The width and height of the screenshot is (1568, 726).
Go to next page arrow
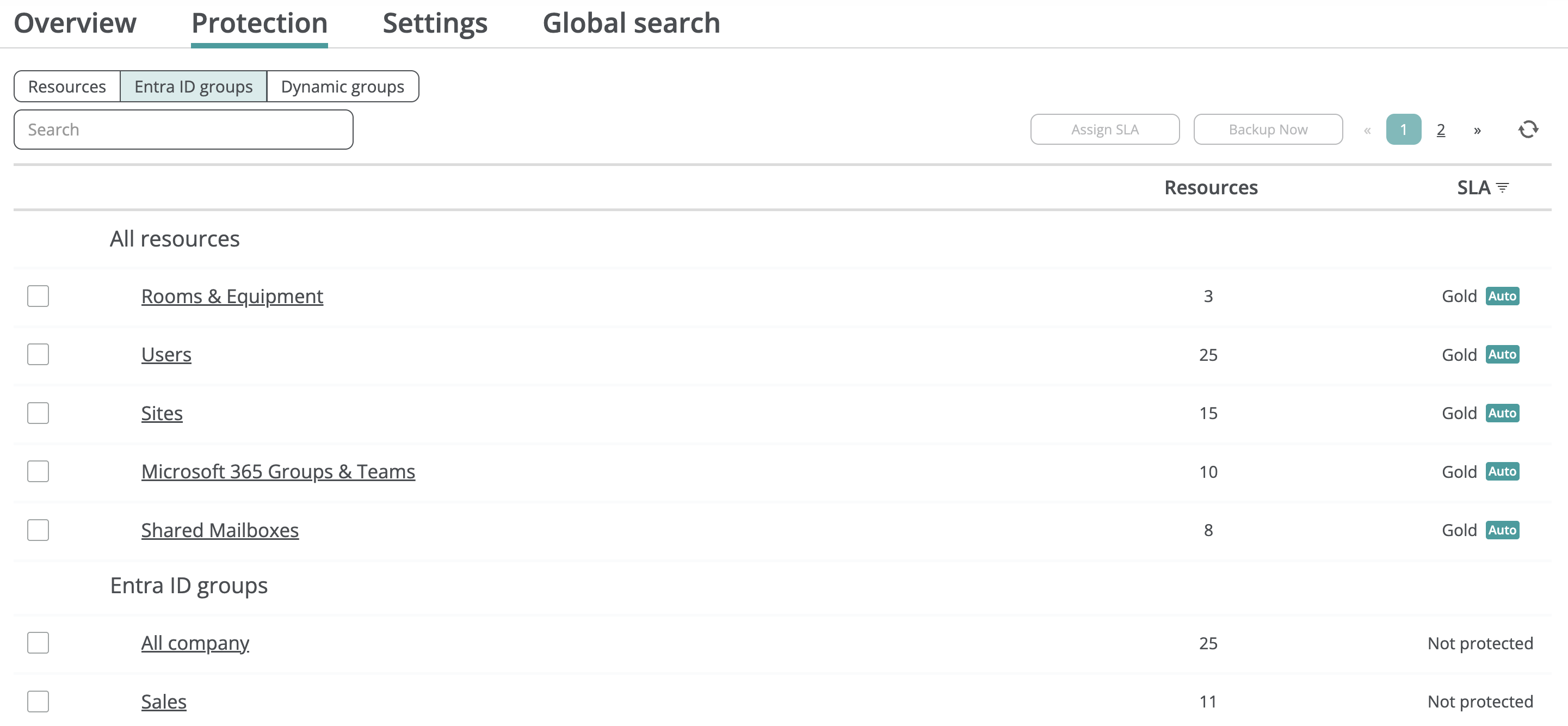tap(1477, 130)
